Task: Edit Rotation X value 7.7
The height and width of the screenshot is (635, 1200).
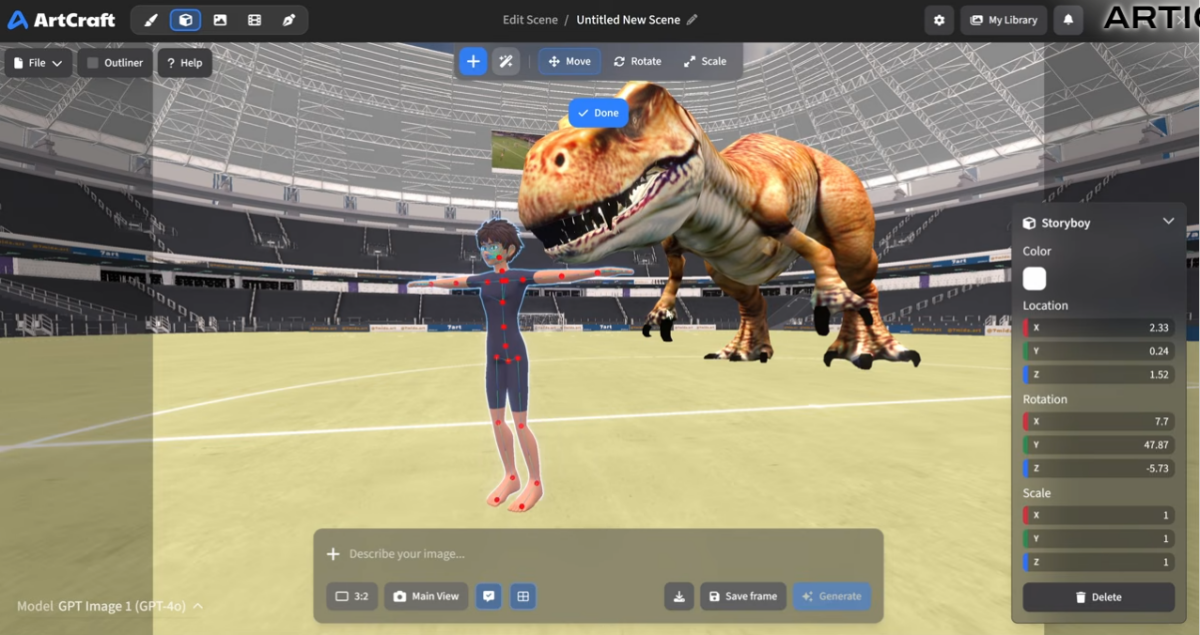Action: [x=1098, y=422]
